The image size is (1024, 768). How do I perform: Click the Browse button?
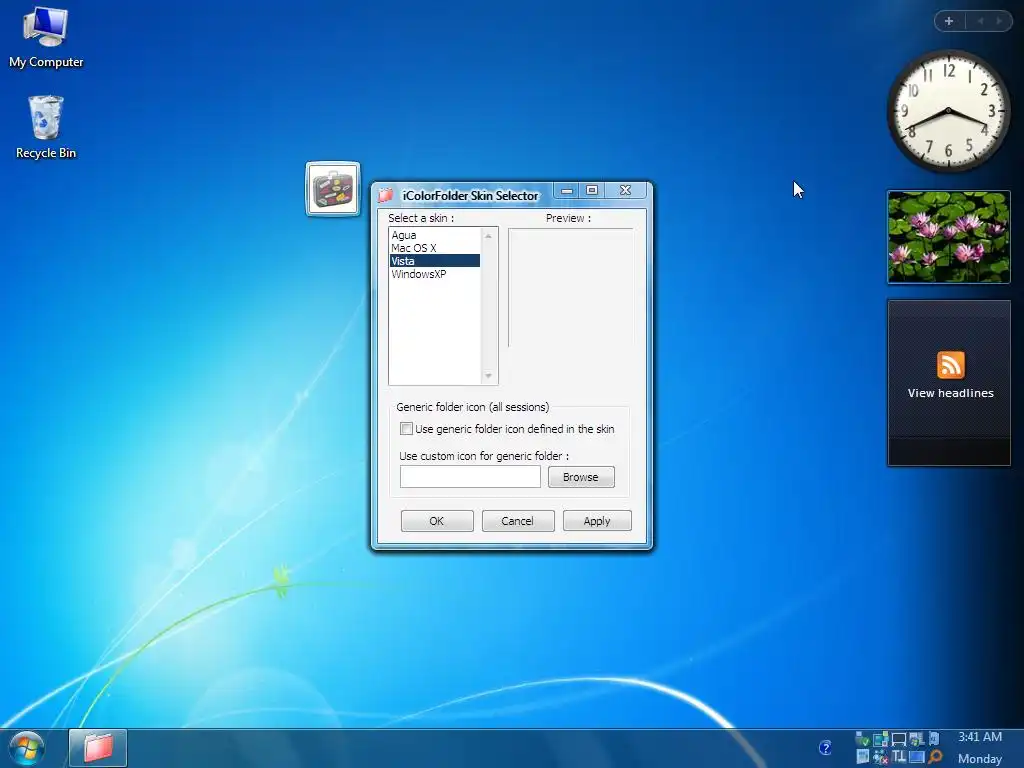[x=581, y=477]
